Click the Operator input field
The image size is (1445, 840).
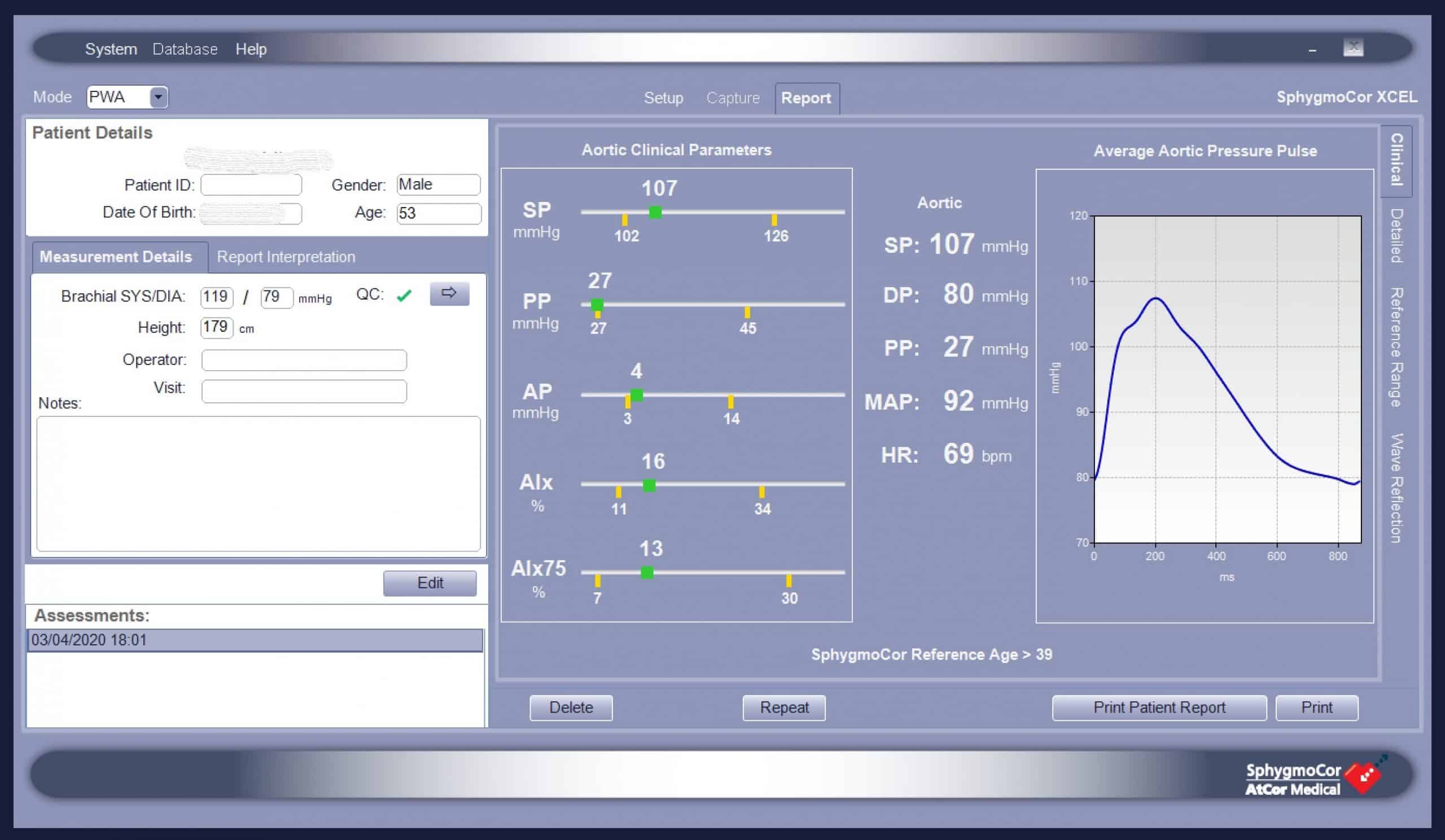(x=304, y=360)
